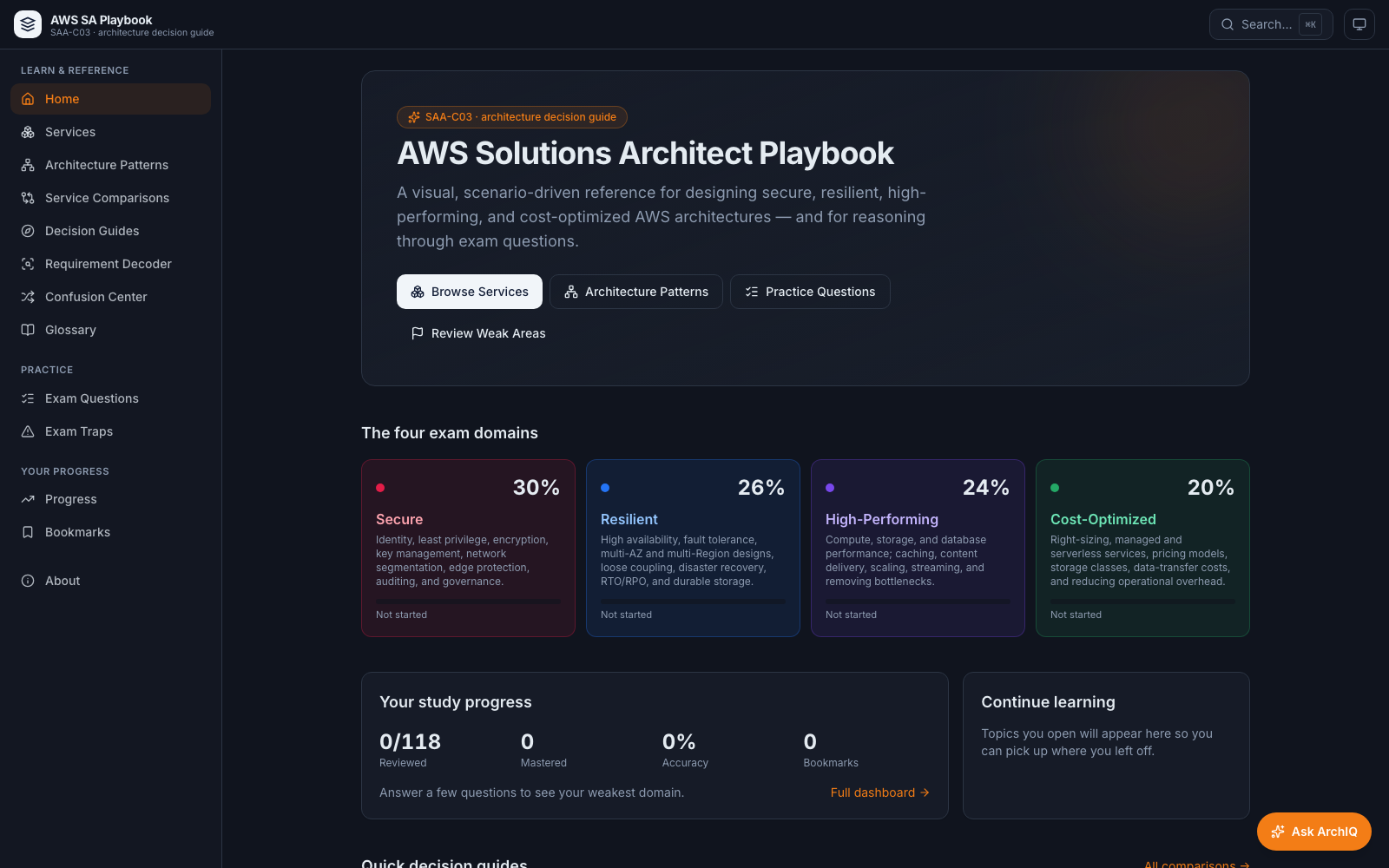This screenshot has height=868, width=1389.
Task: Open the Exam Traps sidebar label
Action: click(79, 431)
